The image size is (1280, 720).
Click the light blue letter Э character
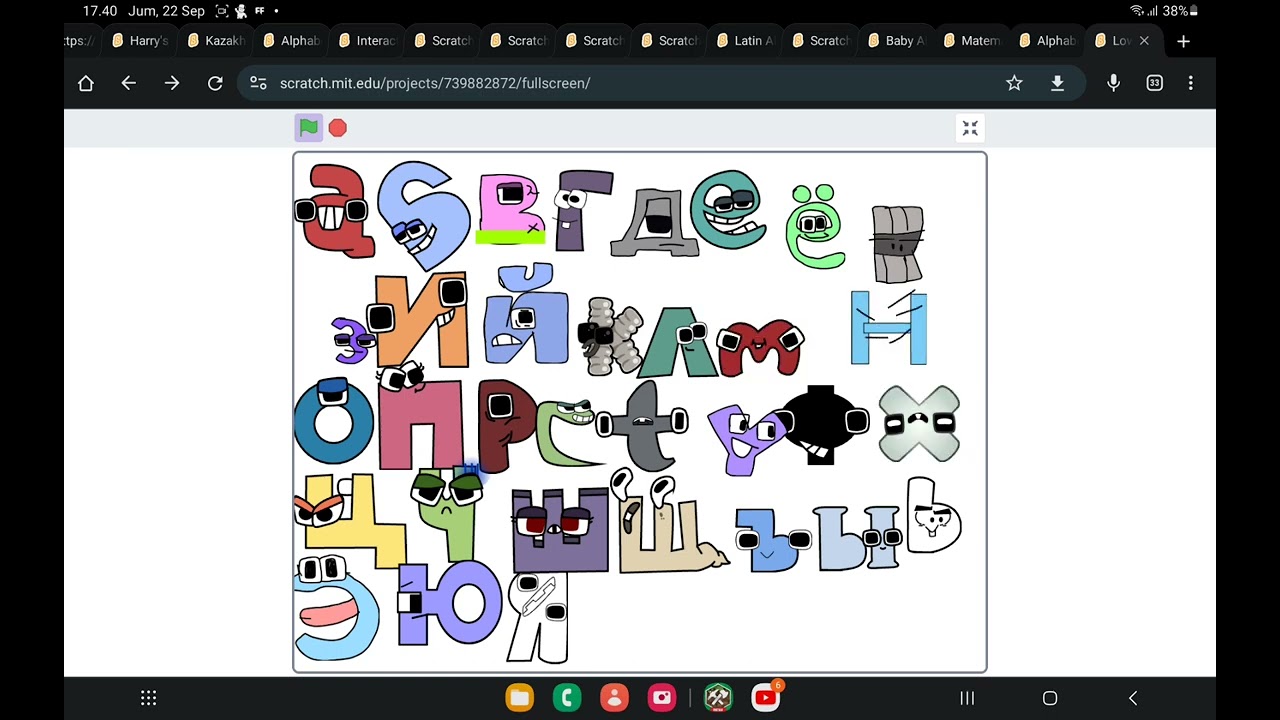pyautogui.click(x=336, y=609)
